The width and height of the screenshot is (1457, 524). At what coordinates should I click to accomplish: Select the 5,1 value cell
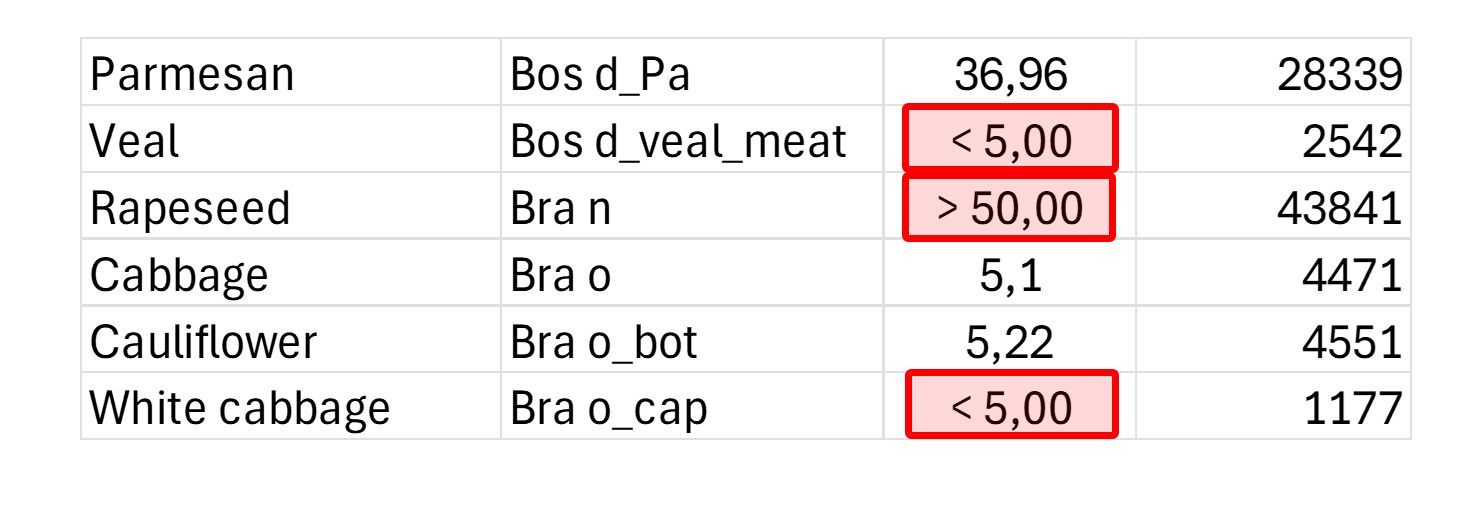[1010, 274]
